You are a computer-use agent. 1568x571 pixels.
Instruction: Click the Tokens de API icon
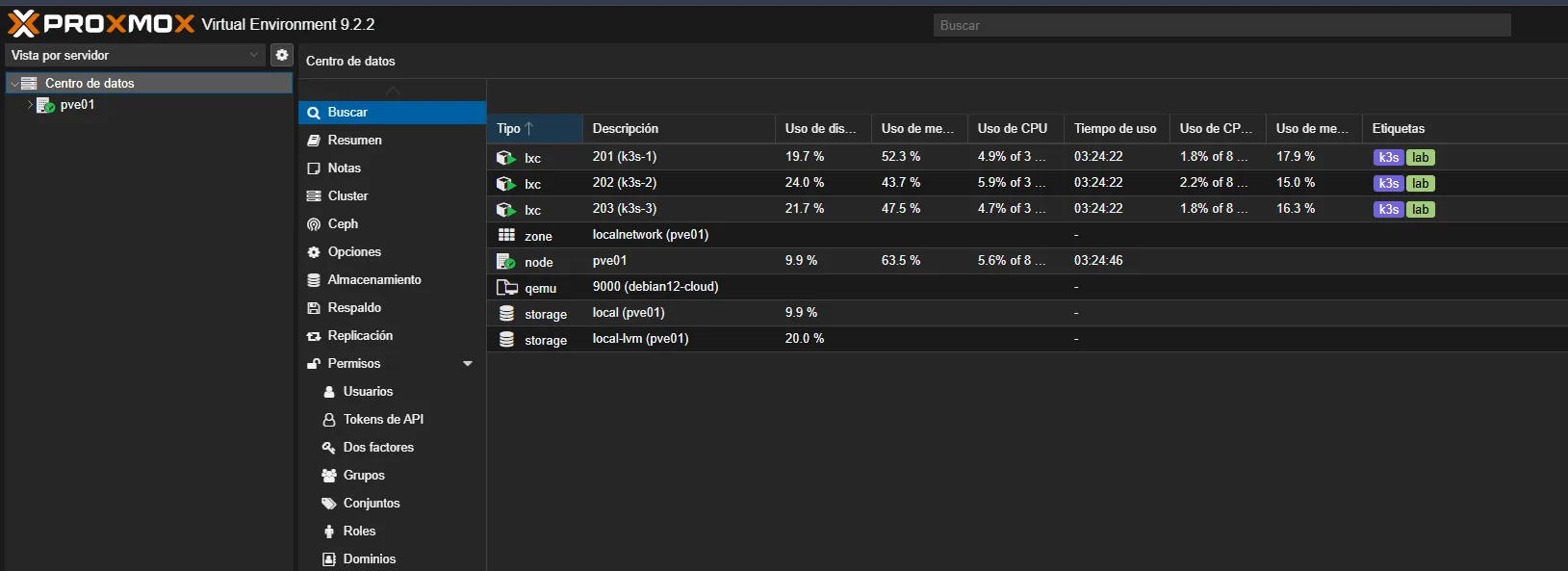[329, 420]
